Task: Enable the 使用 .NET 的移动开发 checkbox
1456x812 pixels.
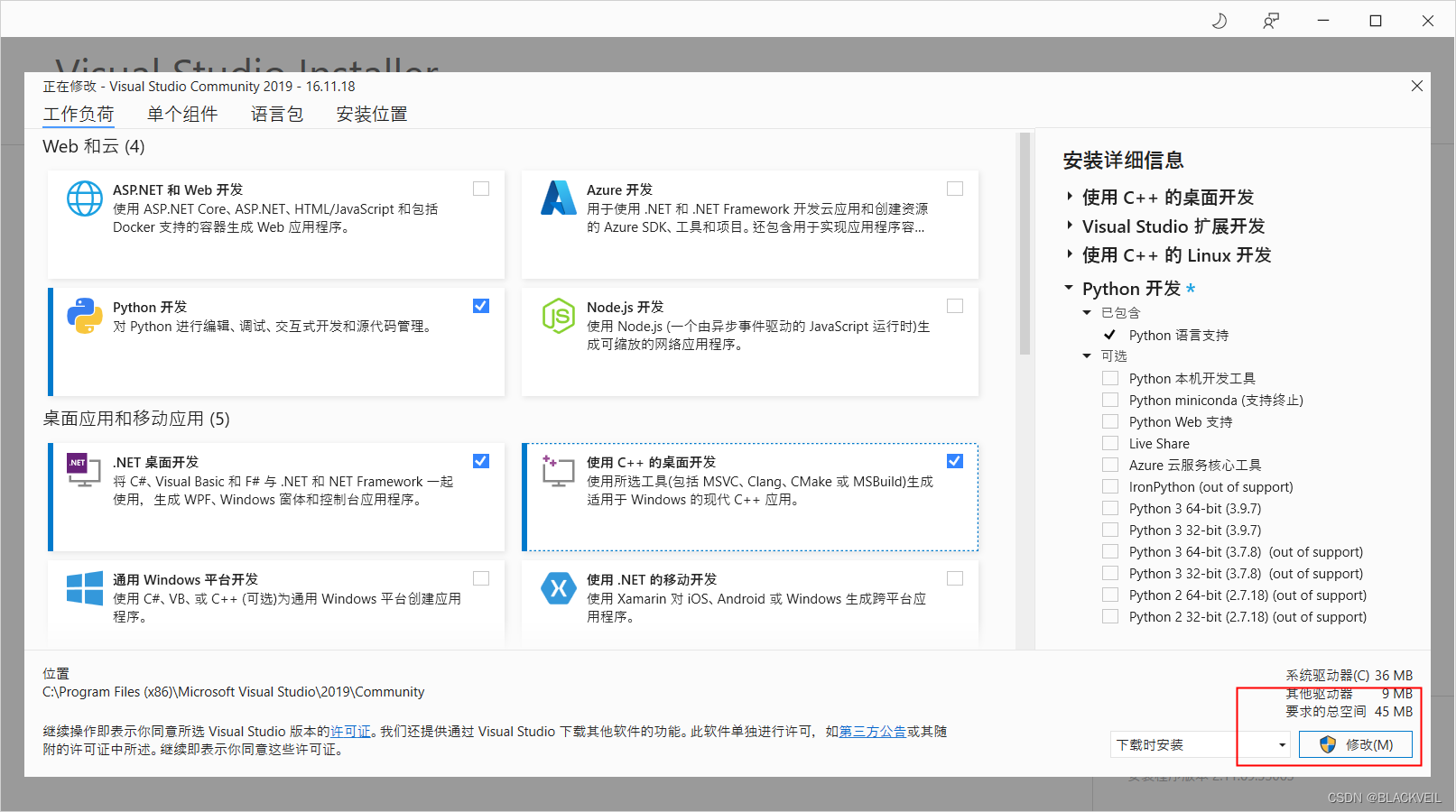Action: click(x=955, y=578)
